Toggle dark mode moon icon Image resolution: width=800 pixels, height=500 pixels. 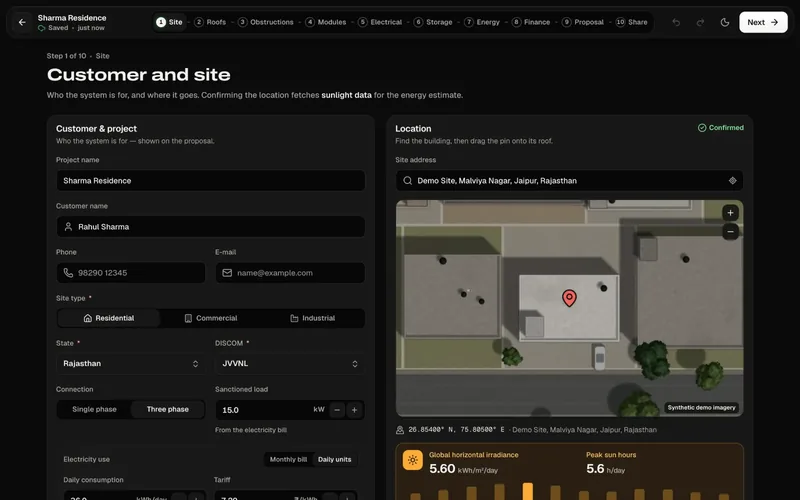724,22
